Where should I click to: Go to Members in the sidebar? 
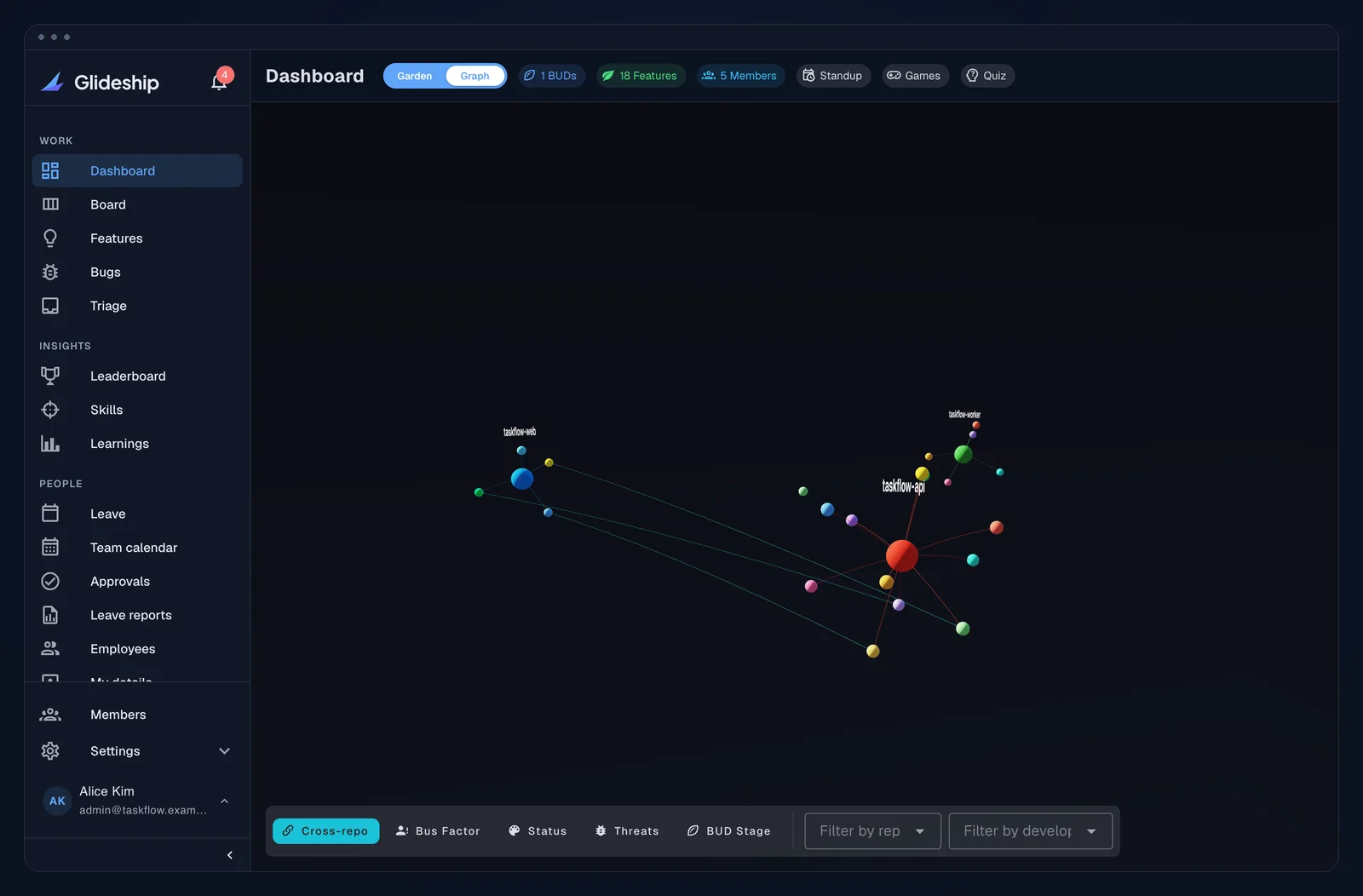(137, 715)
